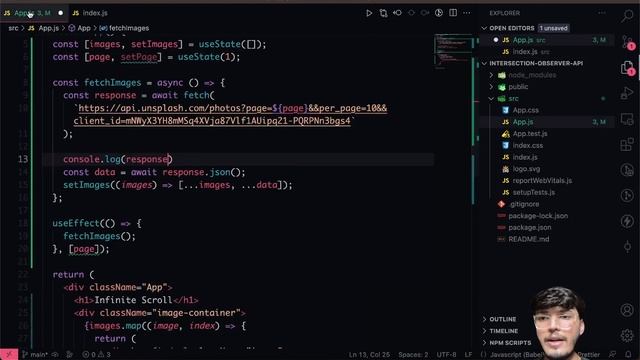The width and height of the screenshot is (640, 360).
Task: Change indentation via Spaces: 2
Action: click(x=413, y=354)
